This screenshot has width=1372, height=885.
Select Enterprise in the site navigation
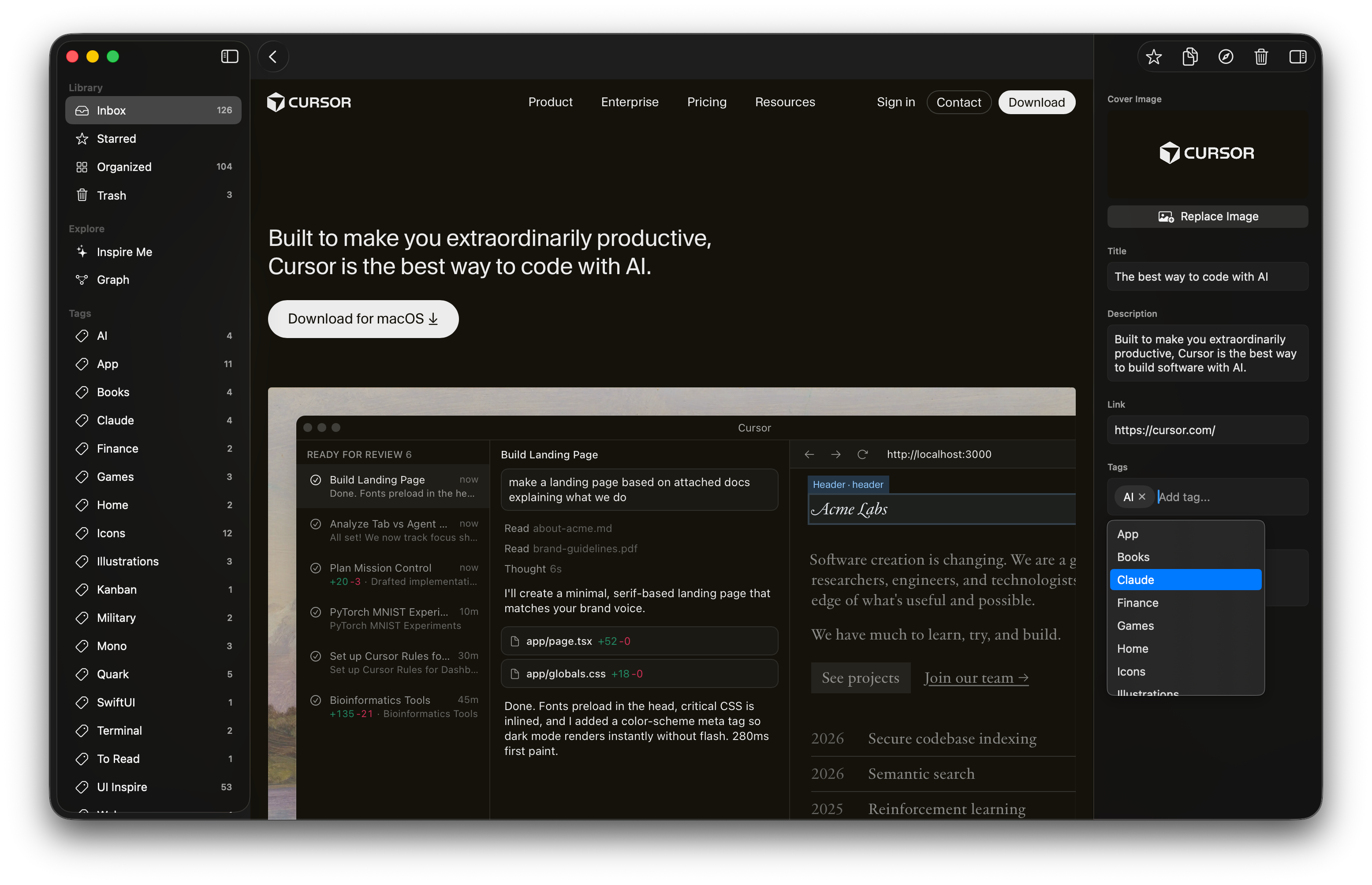630,102
